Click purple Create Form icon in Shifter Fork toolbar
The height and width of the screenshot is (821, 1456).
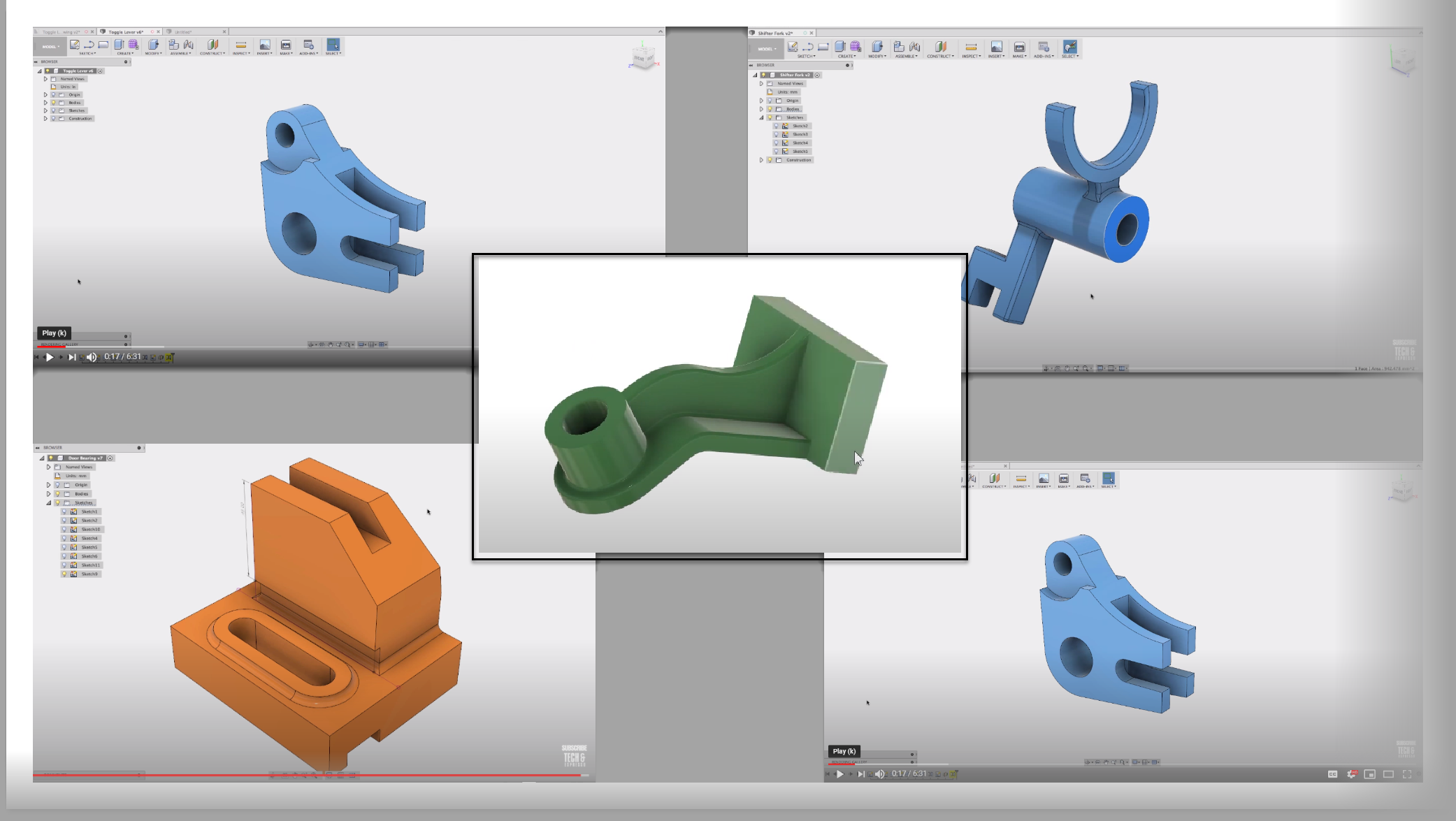[856, 47]
